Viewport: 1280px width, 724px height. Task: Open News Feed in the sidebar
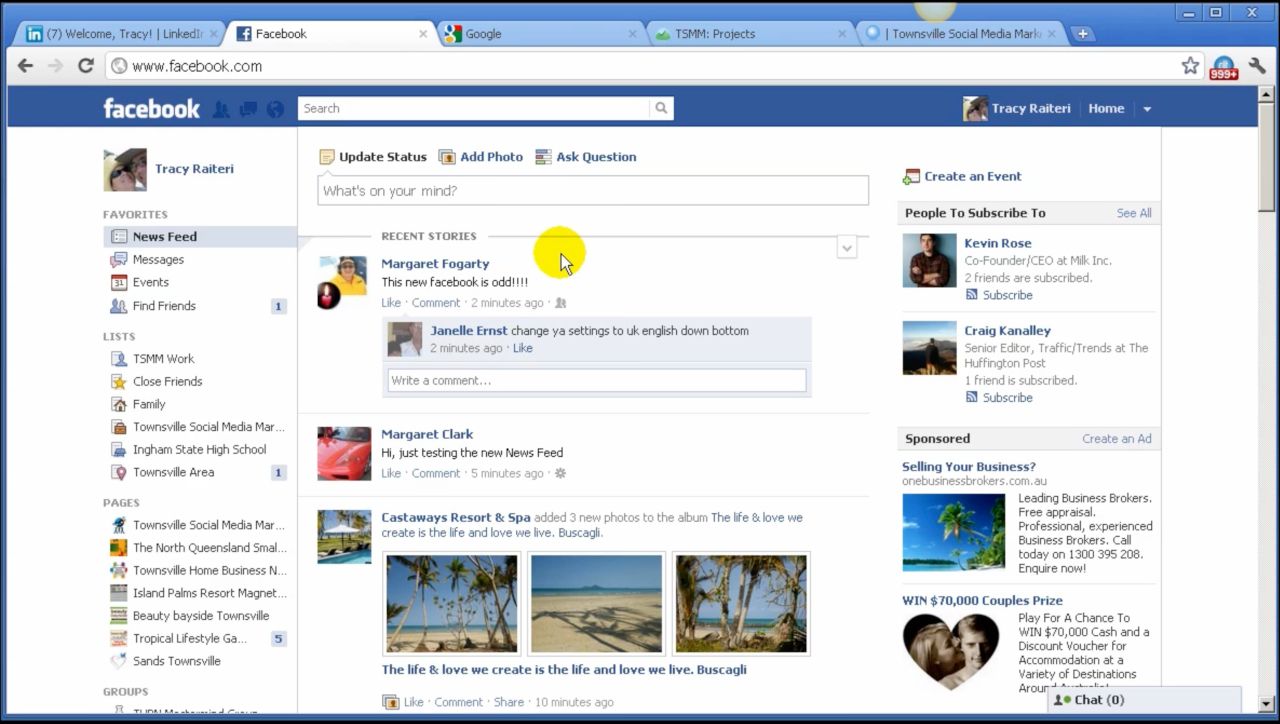tap(200, 237)
